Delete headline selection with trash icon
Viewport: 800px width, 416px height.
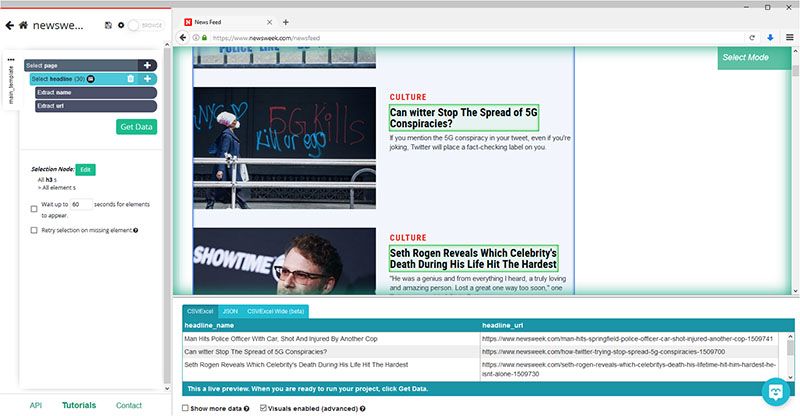pyautogui.click(x=131, y=79)
